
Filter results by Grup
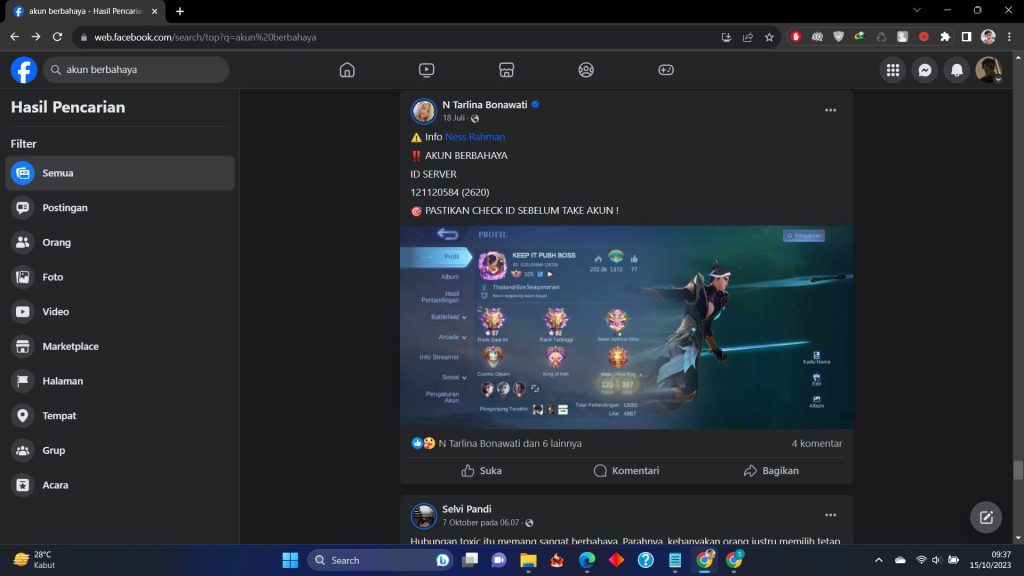[120, 450]
